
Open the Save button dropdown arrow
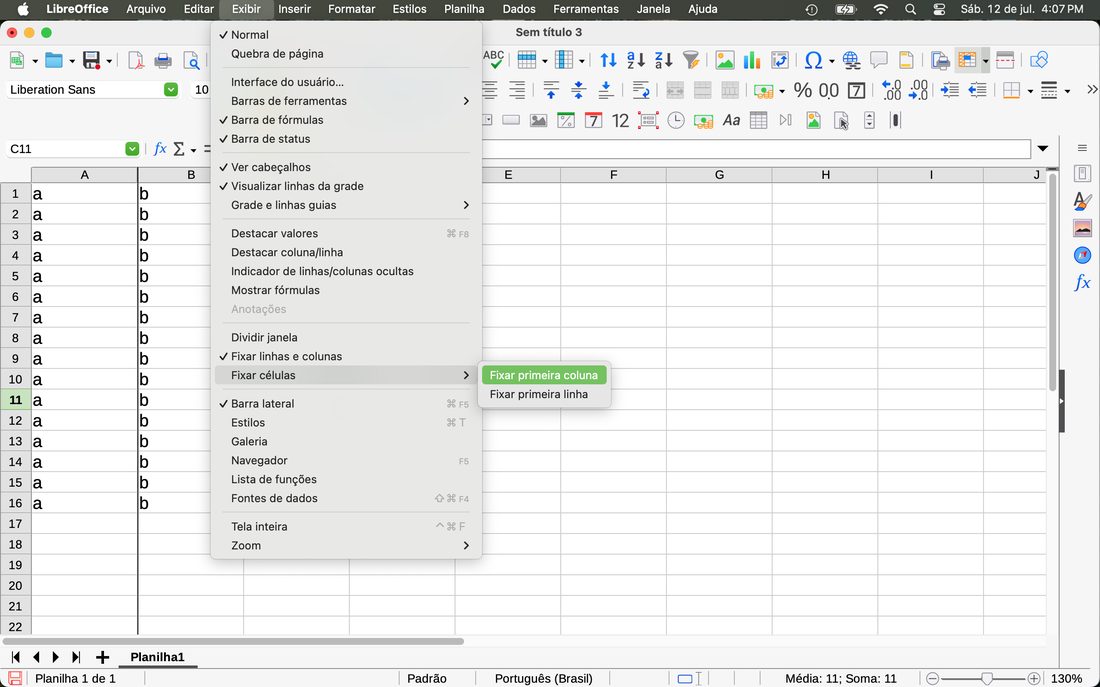tap(109, 61)
